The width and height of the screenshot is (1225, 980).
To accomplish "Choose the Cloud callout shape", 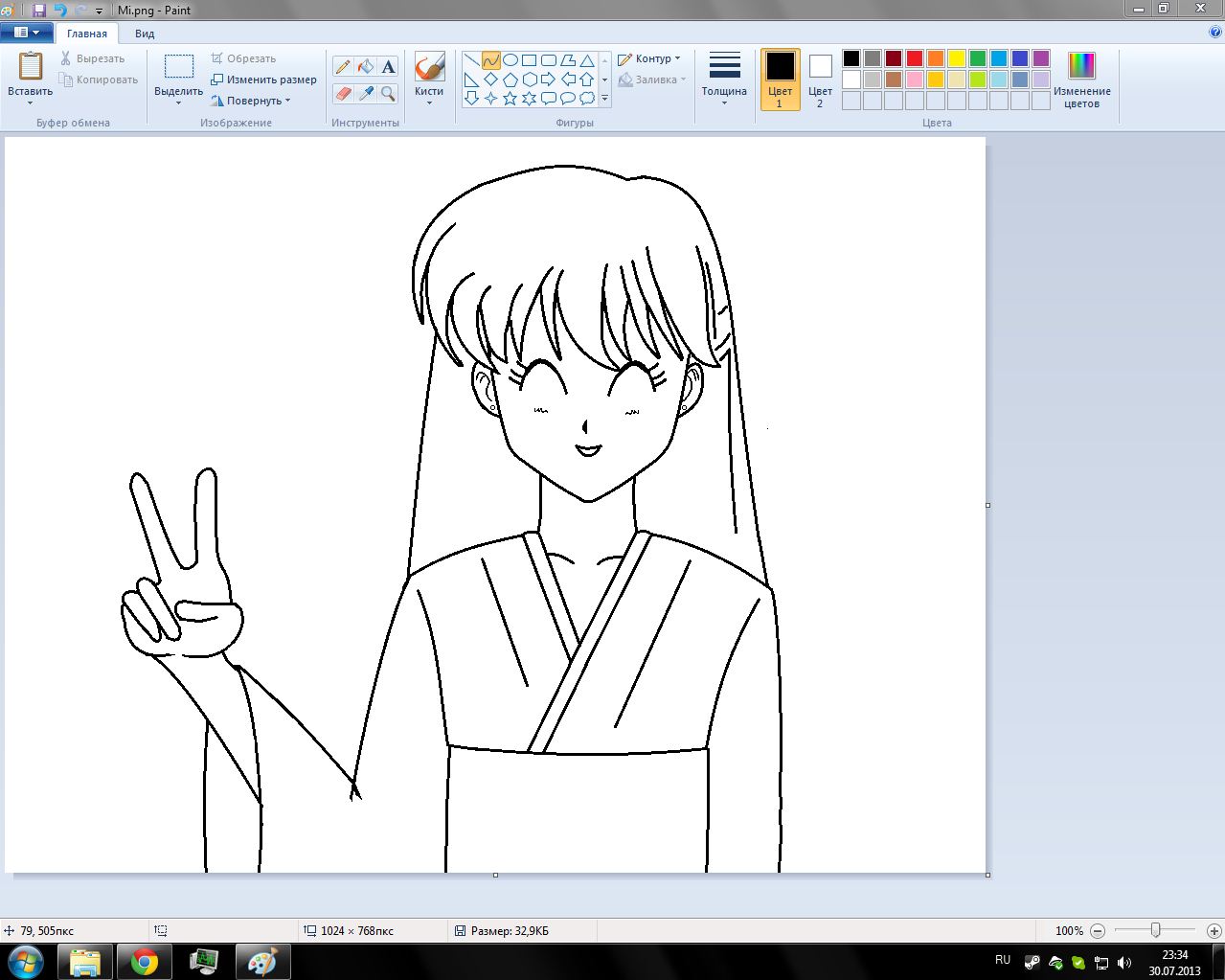I will 587,98.
